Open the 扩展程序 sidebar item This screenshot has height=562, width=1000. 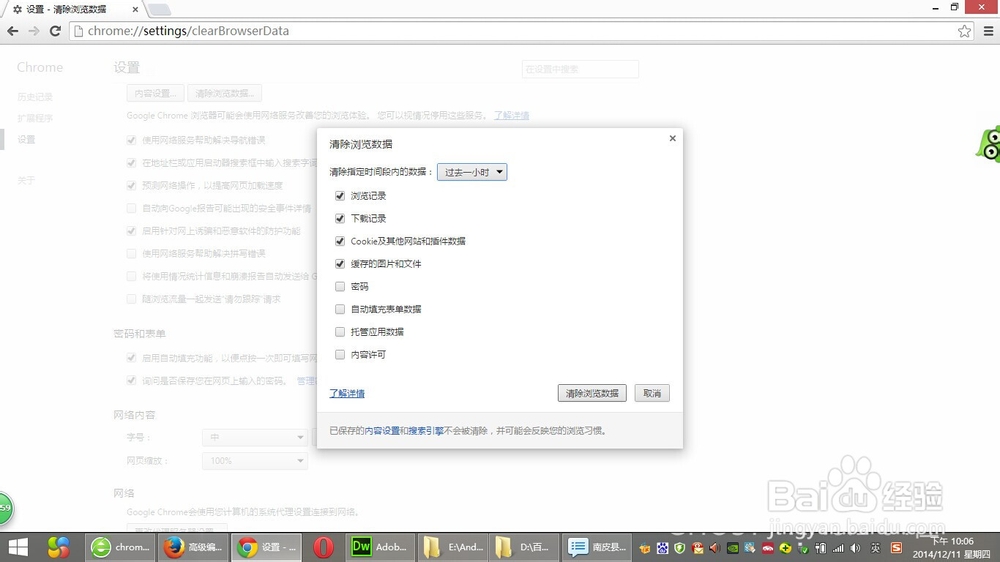(35, 118)
